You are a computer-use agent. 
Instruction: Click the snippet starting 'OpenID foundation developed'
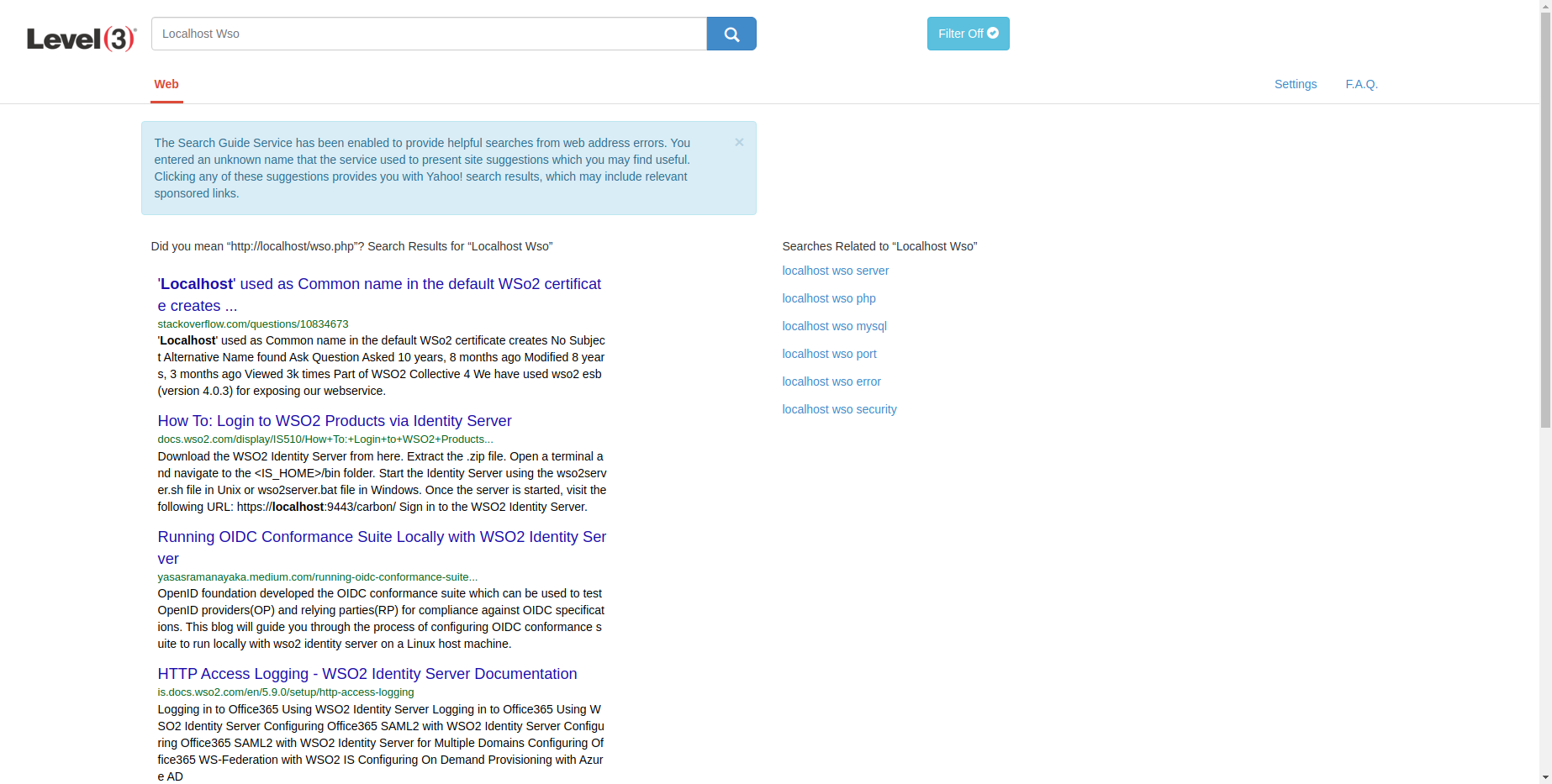(x=381, y=618)
